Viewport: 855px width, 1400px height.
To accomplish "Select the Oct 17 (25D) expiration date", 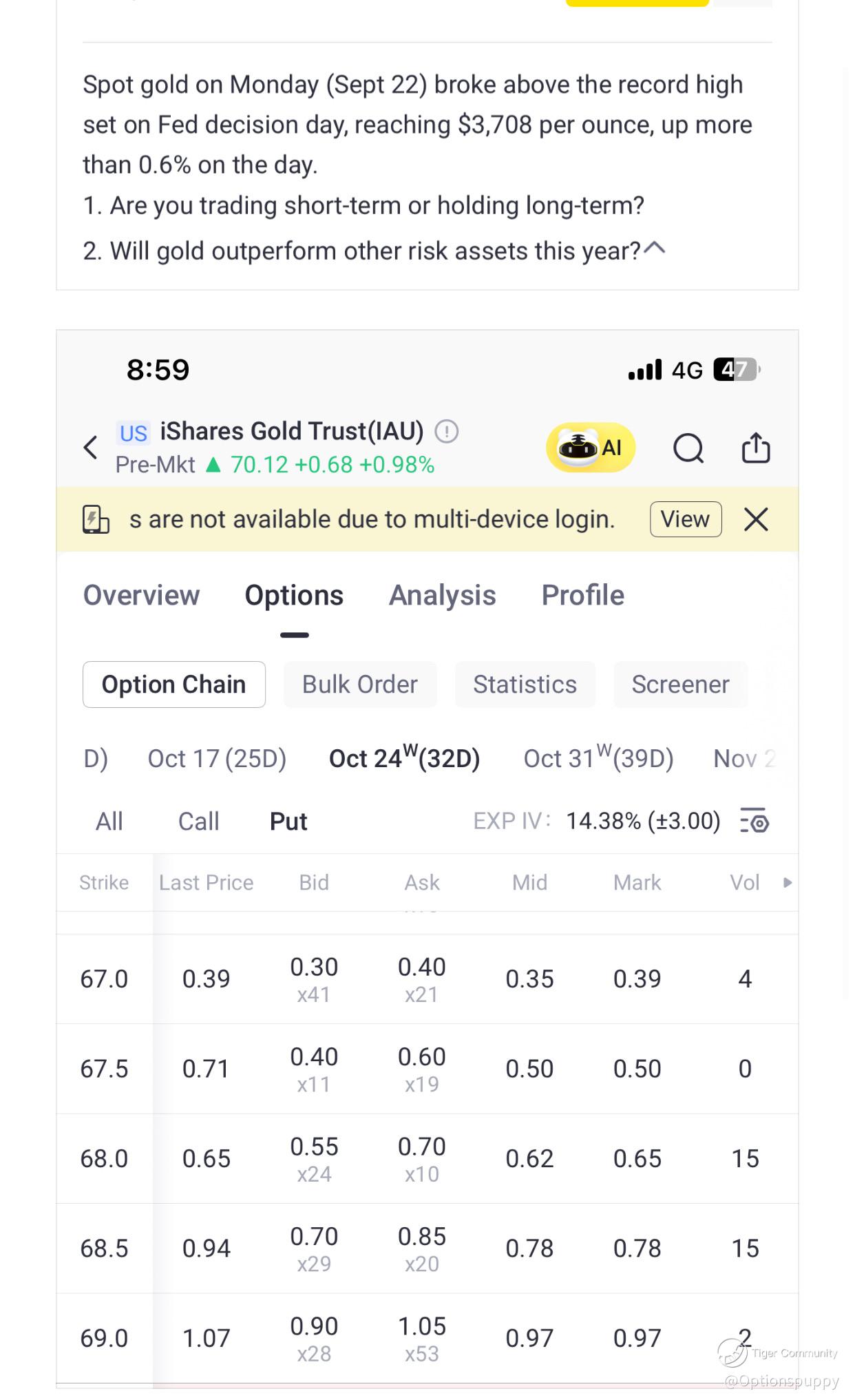I will point(217,759).
